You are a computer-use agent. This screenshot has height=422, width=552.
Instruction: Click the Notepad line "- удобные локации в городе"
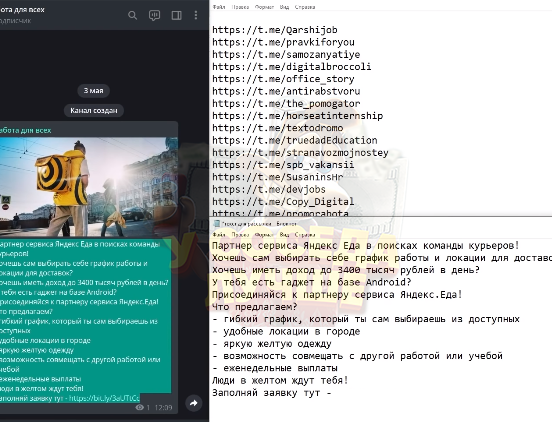(286, 332)
